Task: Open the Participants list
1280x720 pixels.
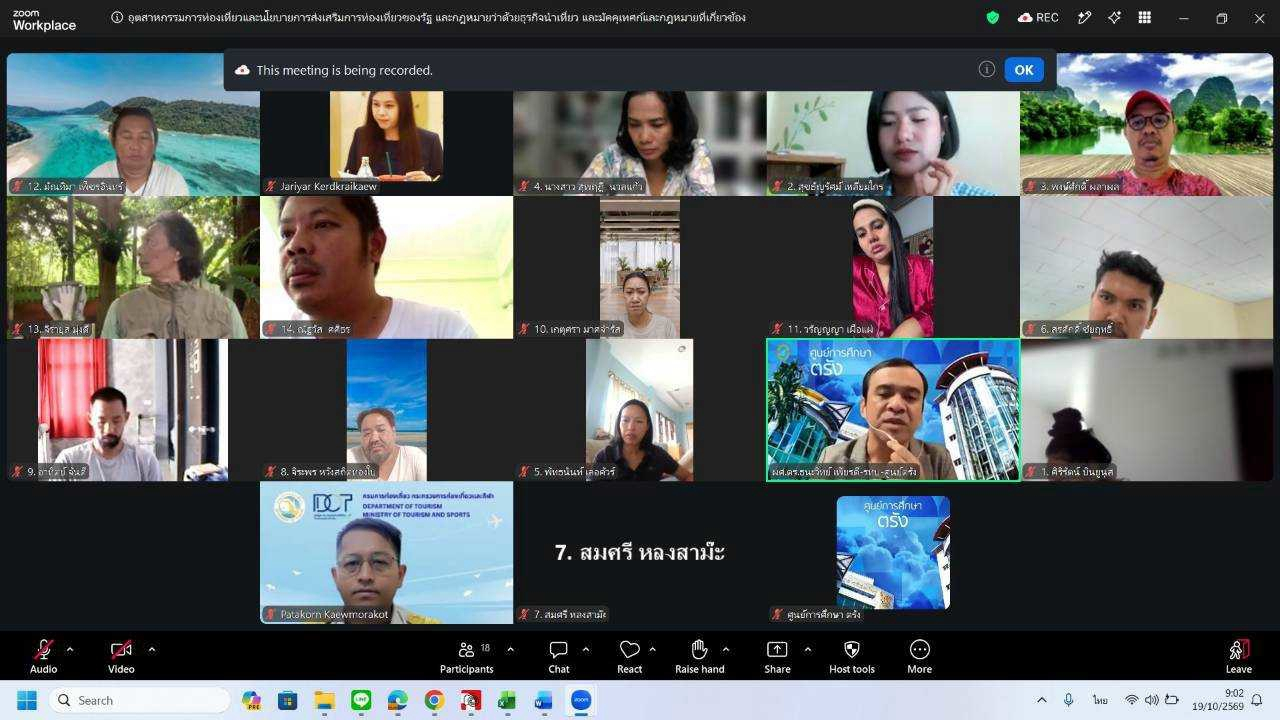Action: pos(467,656)
